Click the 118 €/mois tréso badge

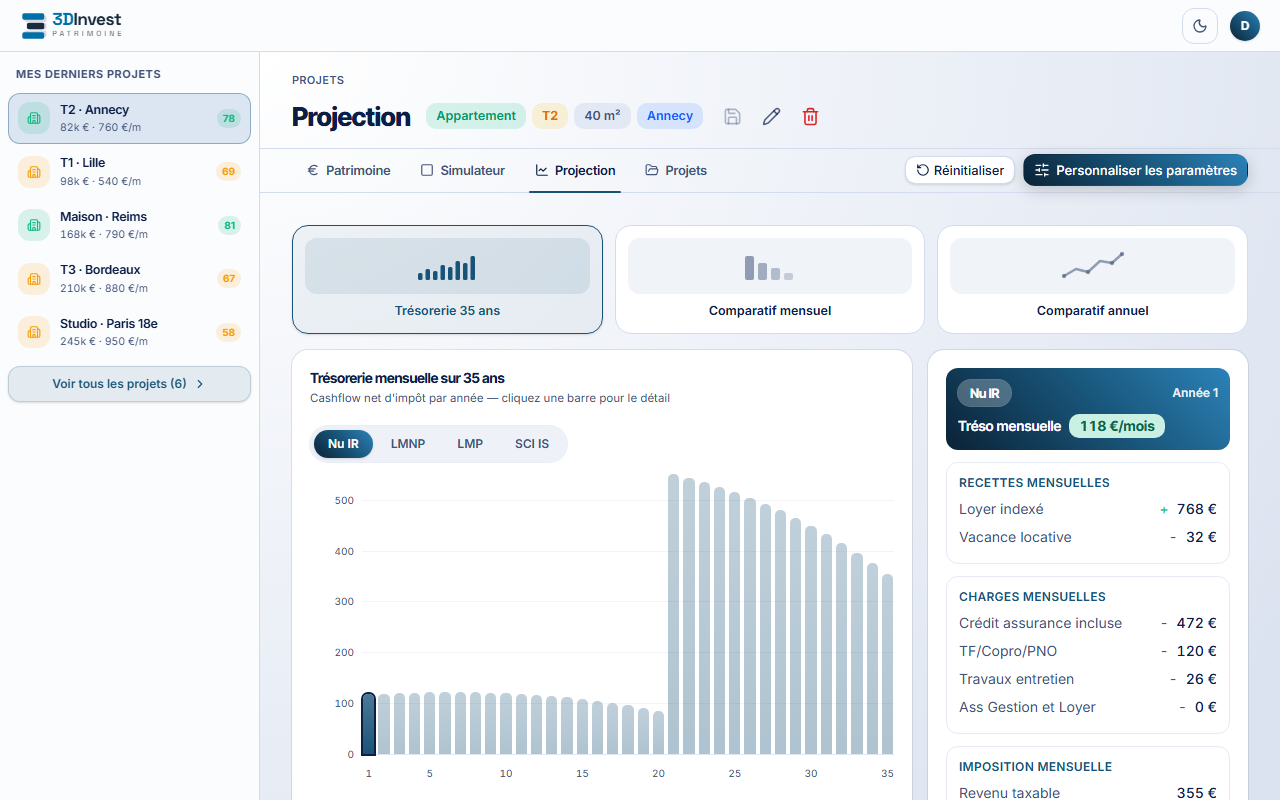(x=1117, y=426)
